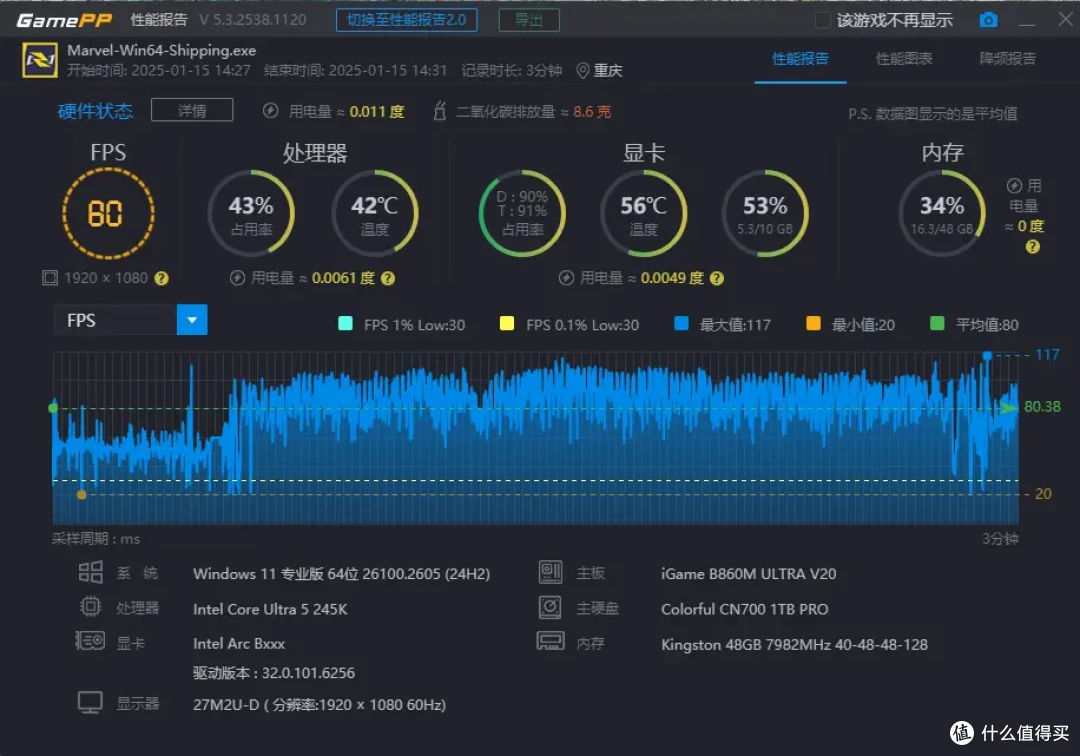
Task: Click the FPS 0.1% Low yellow legend swatch
Action: 507,324
